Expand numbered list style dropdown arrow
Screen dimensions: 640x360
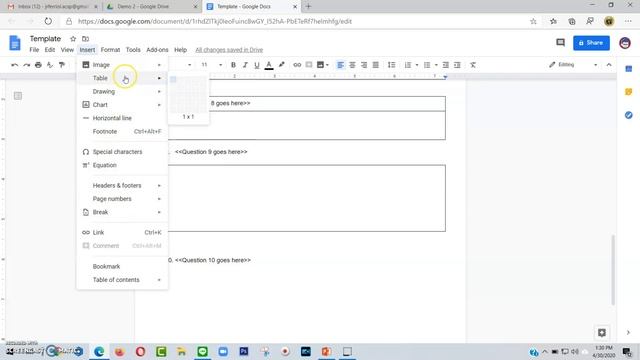pyautogui.click(x=417, y=65)
